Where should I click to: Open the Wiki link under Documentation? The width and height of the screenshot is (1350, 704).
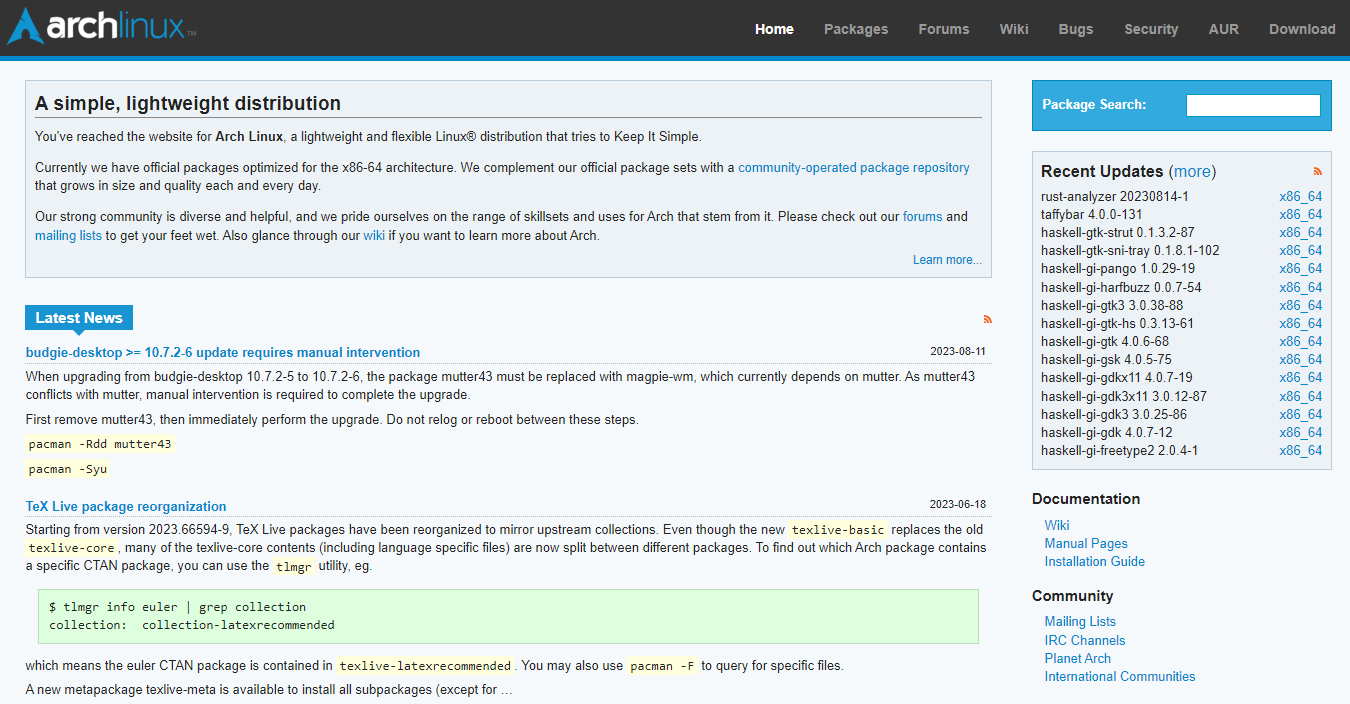click(x=1057, y=526)
